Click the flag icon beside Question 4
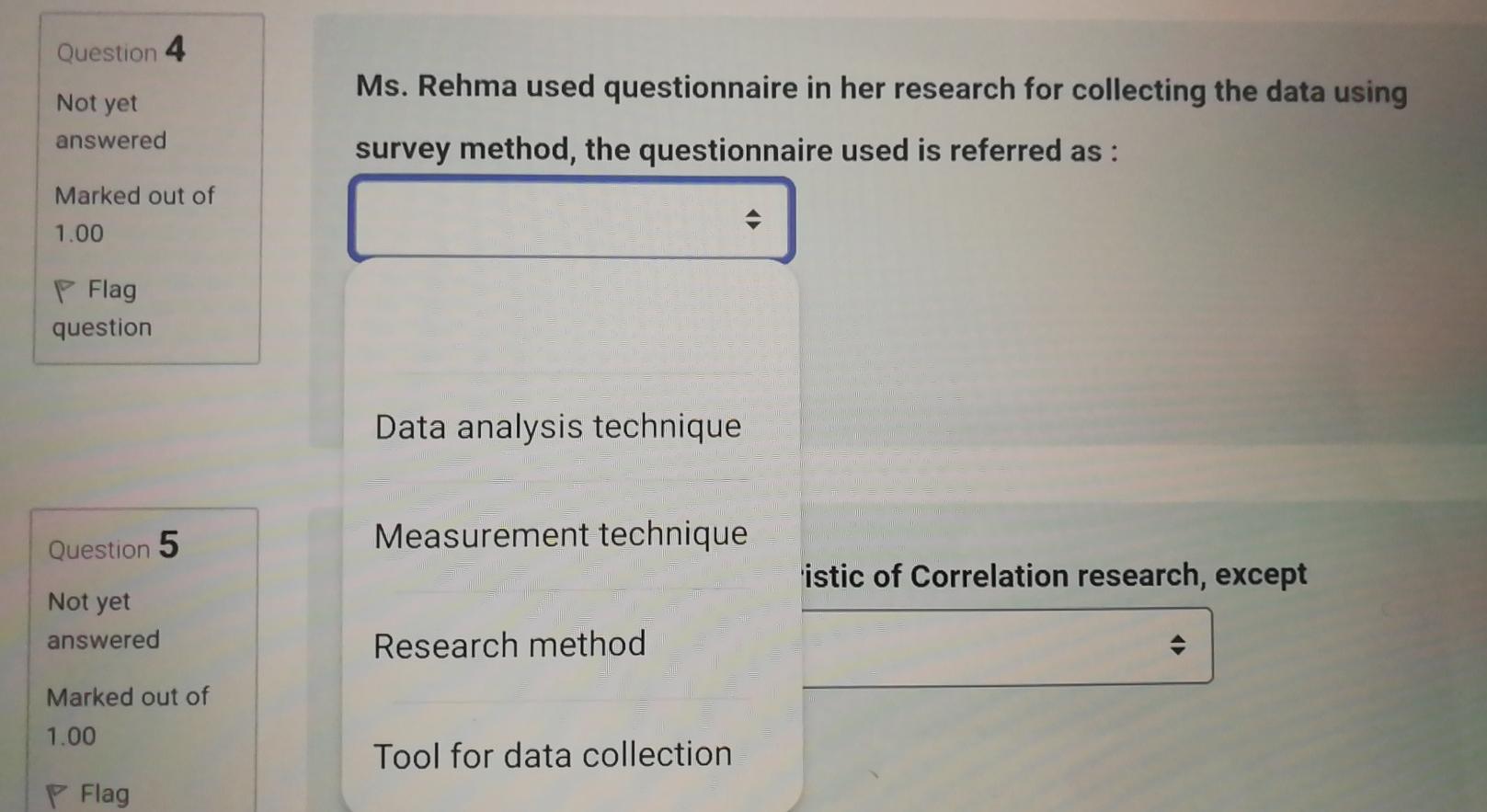The image size is (1487, 812). click(65, 290)
